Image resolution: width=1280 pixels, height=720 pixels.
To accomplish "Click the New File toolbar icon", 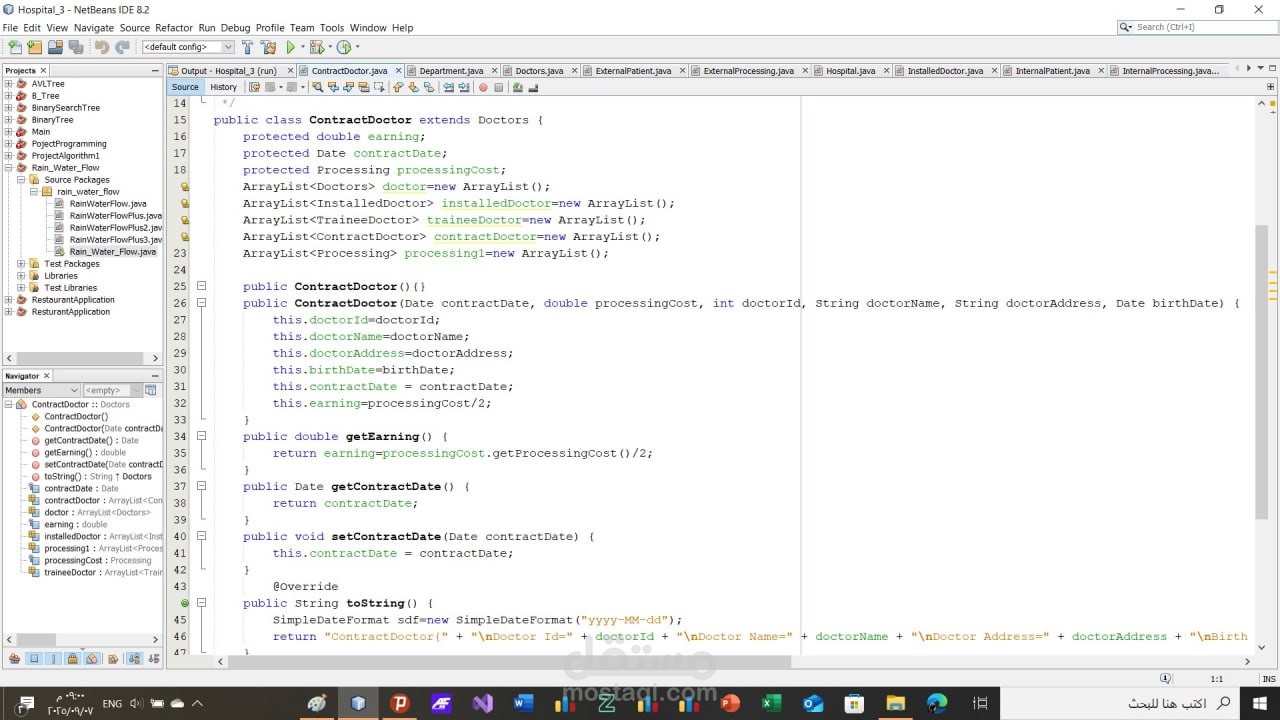I will (x=15, y=47).
